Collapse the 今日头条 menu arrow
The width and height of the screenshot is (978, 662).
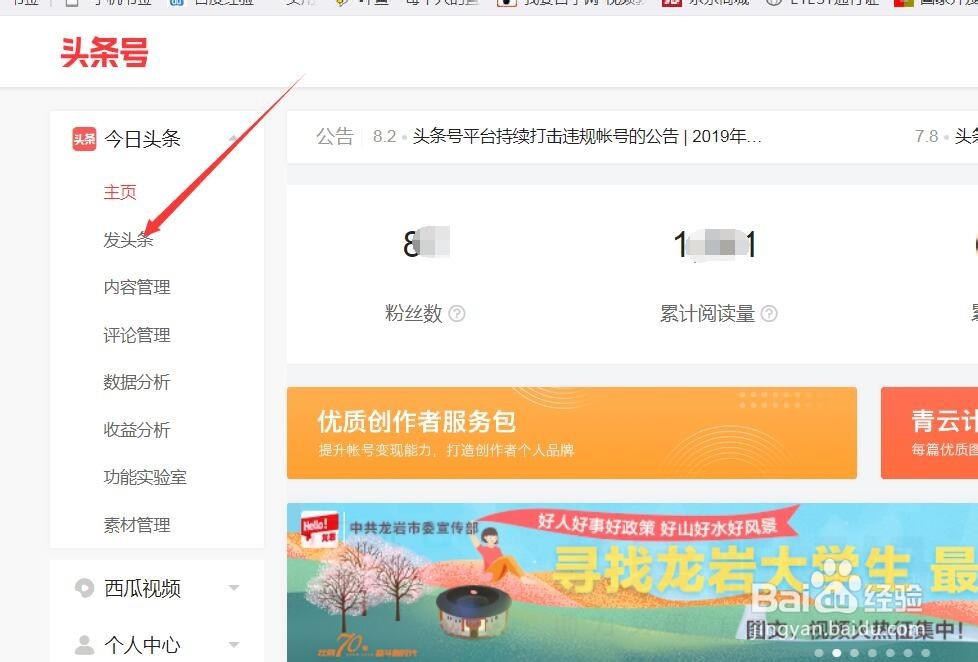pyautogui.click(x=234, y=139)
